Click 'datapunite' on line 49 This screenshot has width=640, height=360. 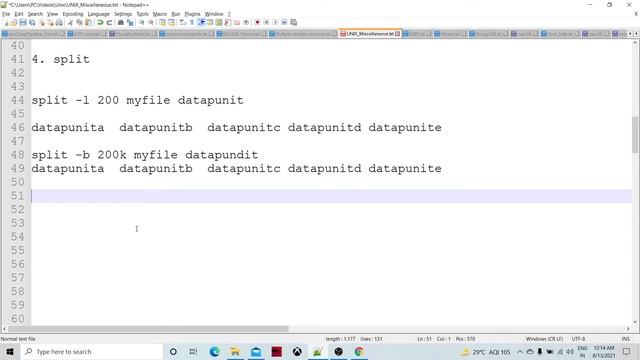(x=405, y=168)
